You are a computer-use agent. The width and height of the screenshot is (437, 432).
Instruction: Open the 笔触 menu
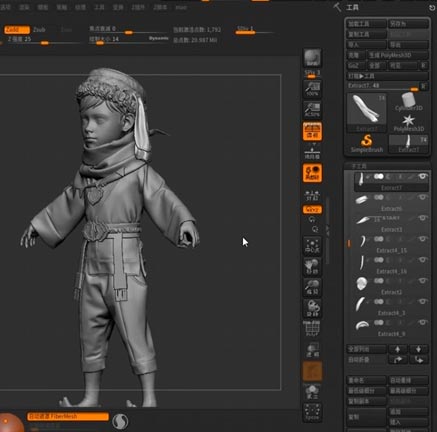62,7
